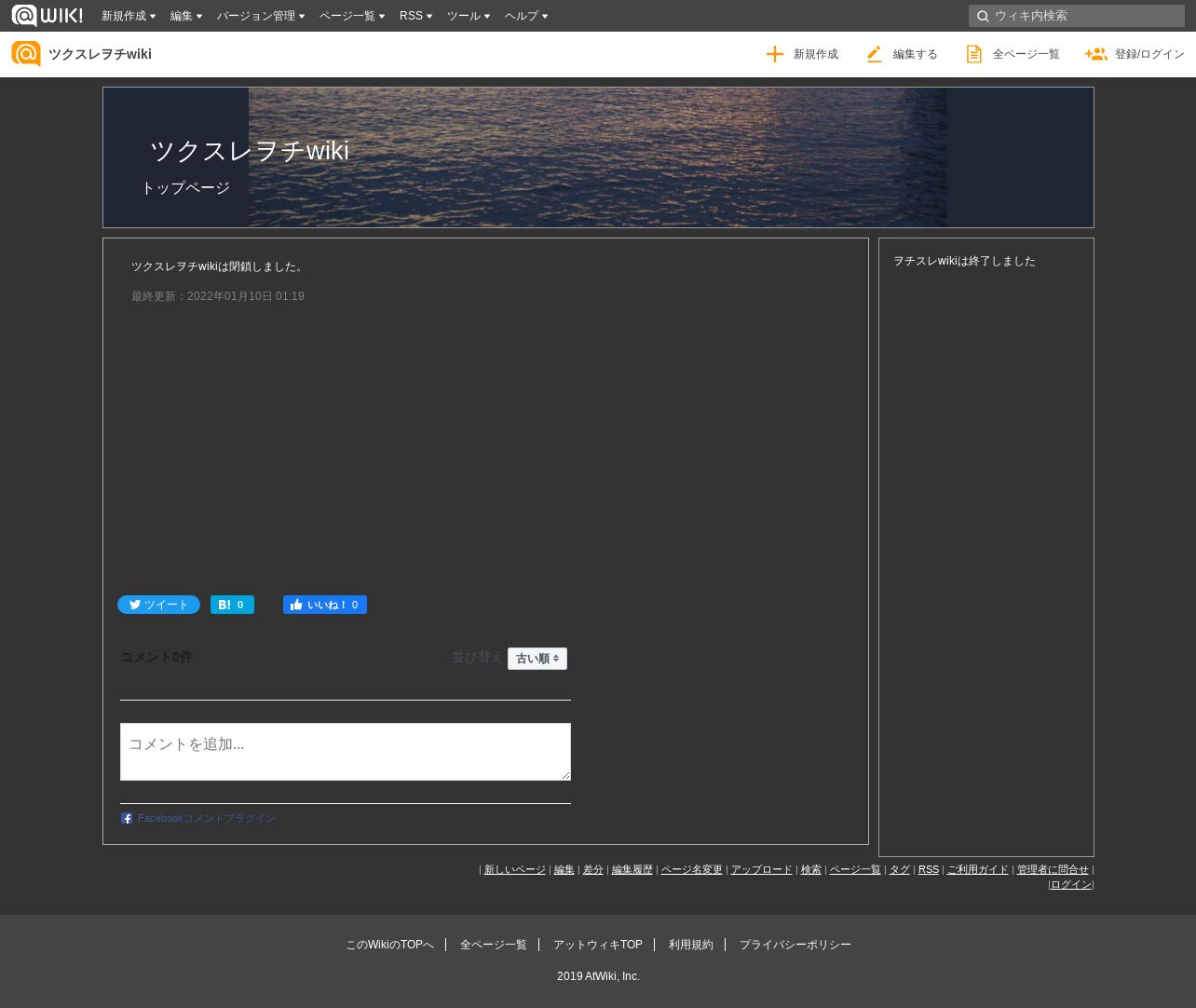
Task: Click the アップロード link
Action: (x=761, y=869)
